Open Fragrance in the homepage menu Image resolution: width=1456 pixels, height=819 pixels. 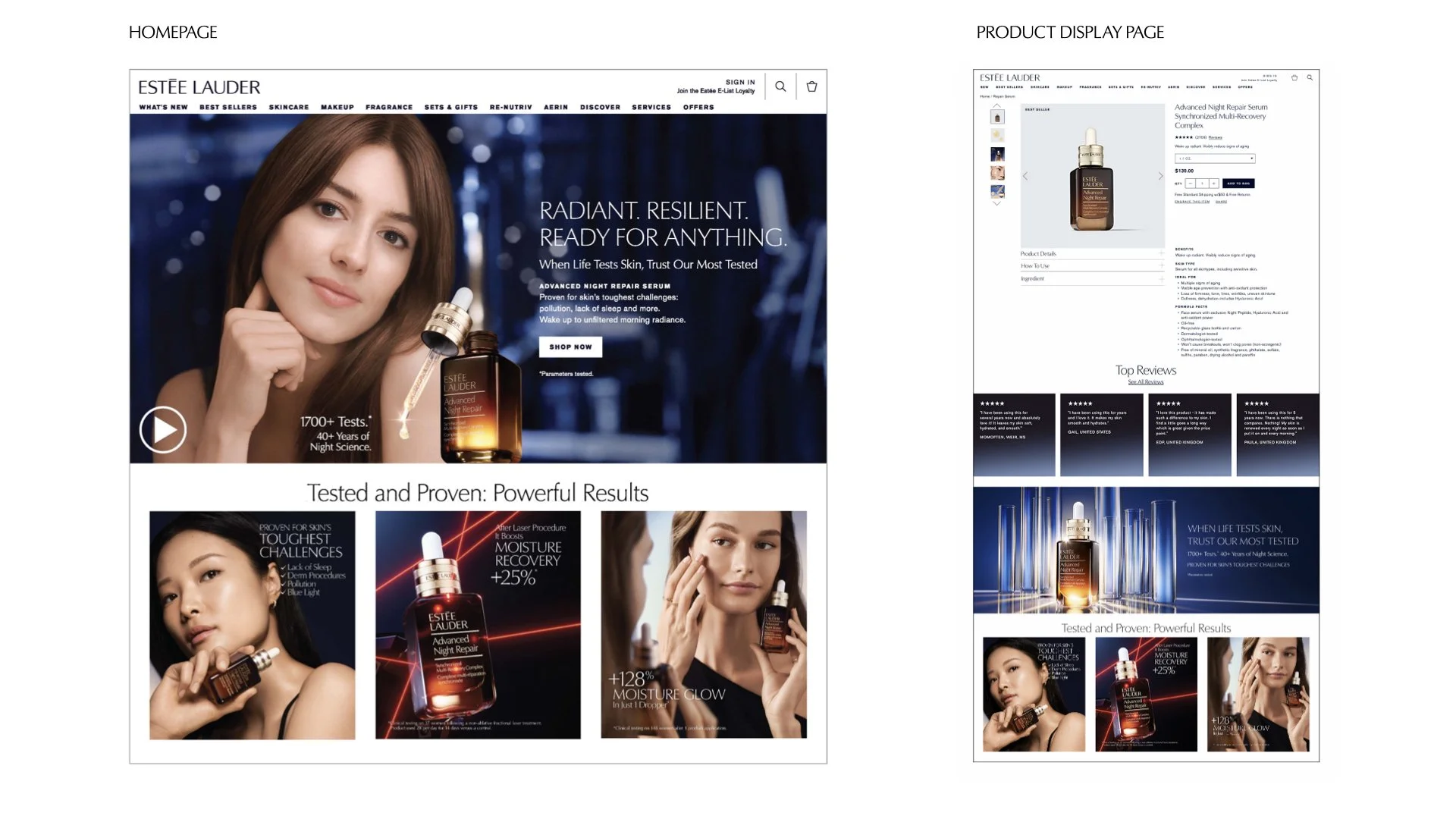click(x=389, y=108)
